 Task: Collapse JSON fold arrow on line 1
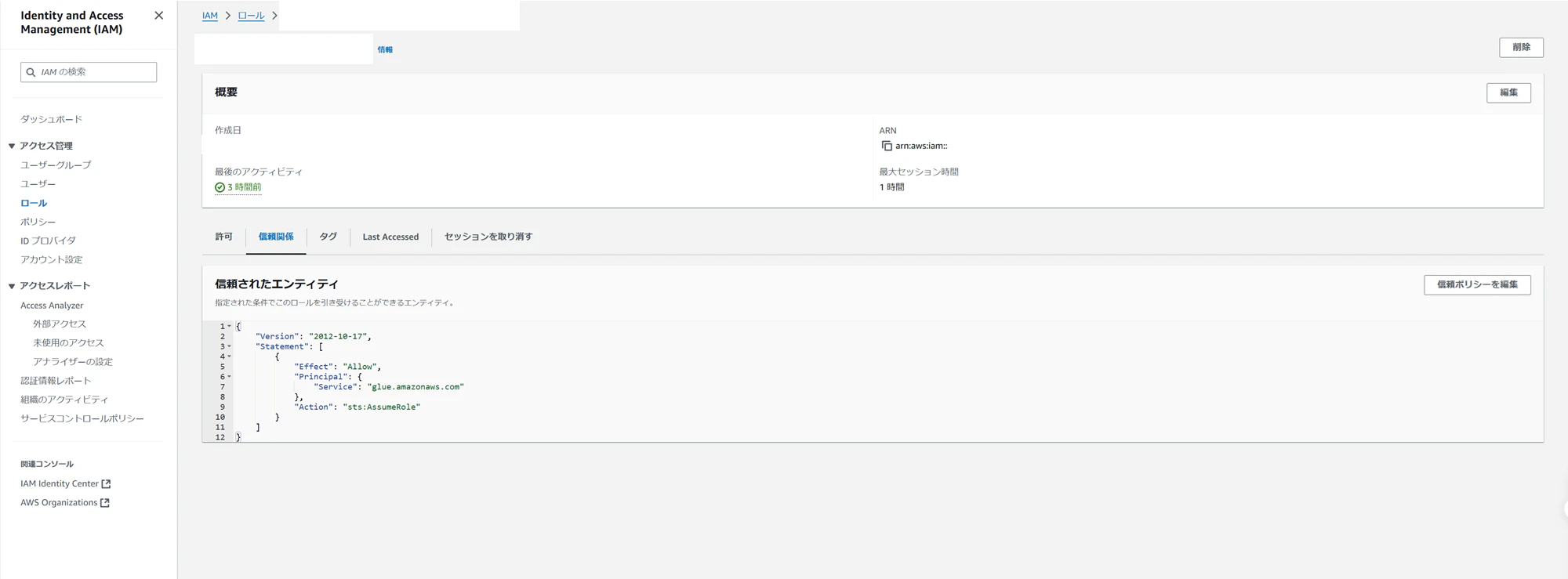(x=230, y=326)
